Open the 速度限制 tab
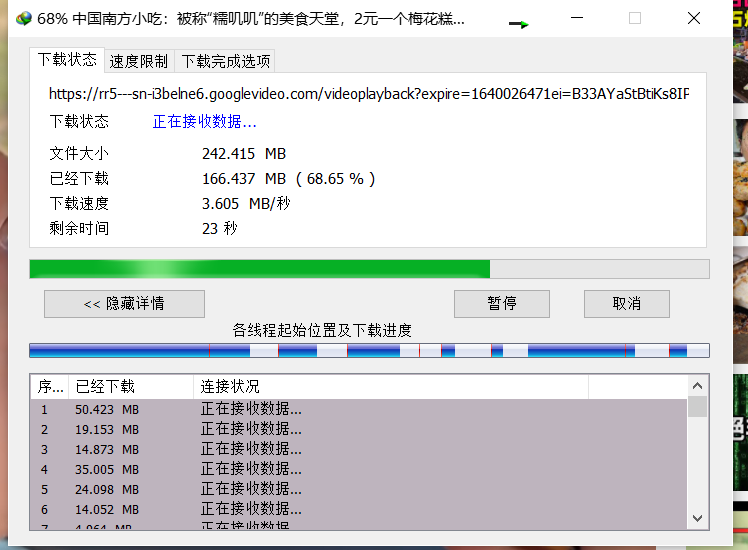The width and height of the screenshot is (748, 550). click(x=139, y=61)
